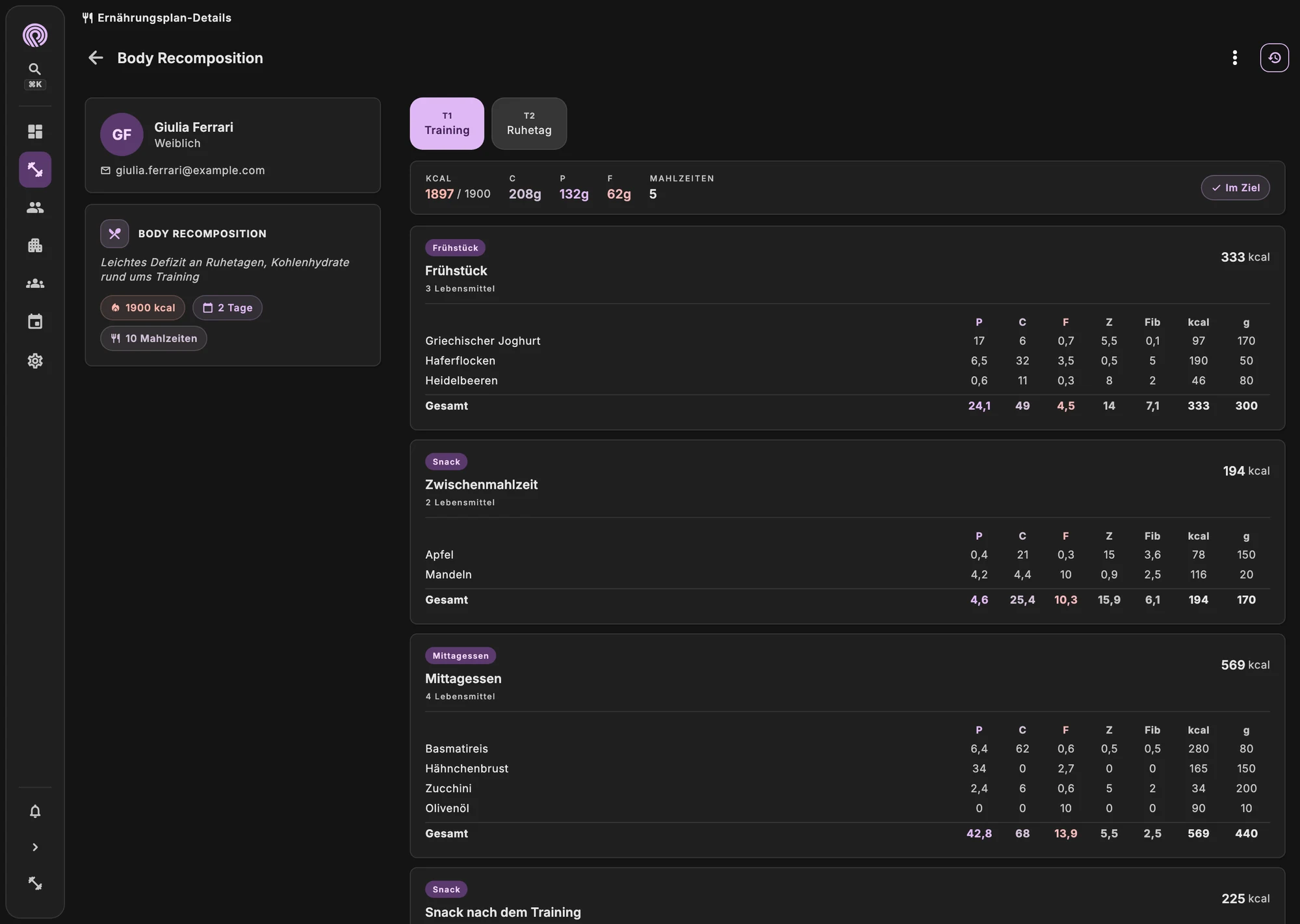Viewport: 1300px width, 924px height.
Task: Expand the sidebar with chevron arrow
Action: point(35,847)
